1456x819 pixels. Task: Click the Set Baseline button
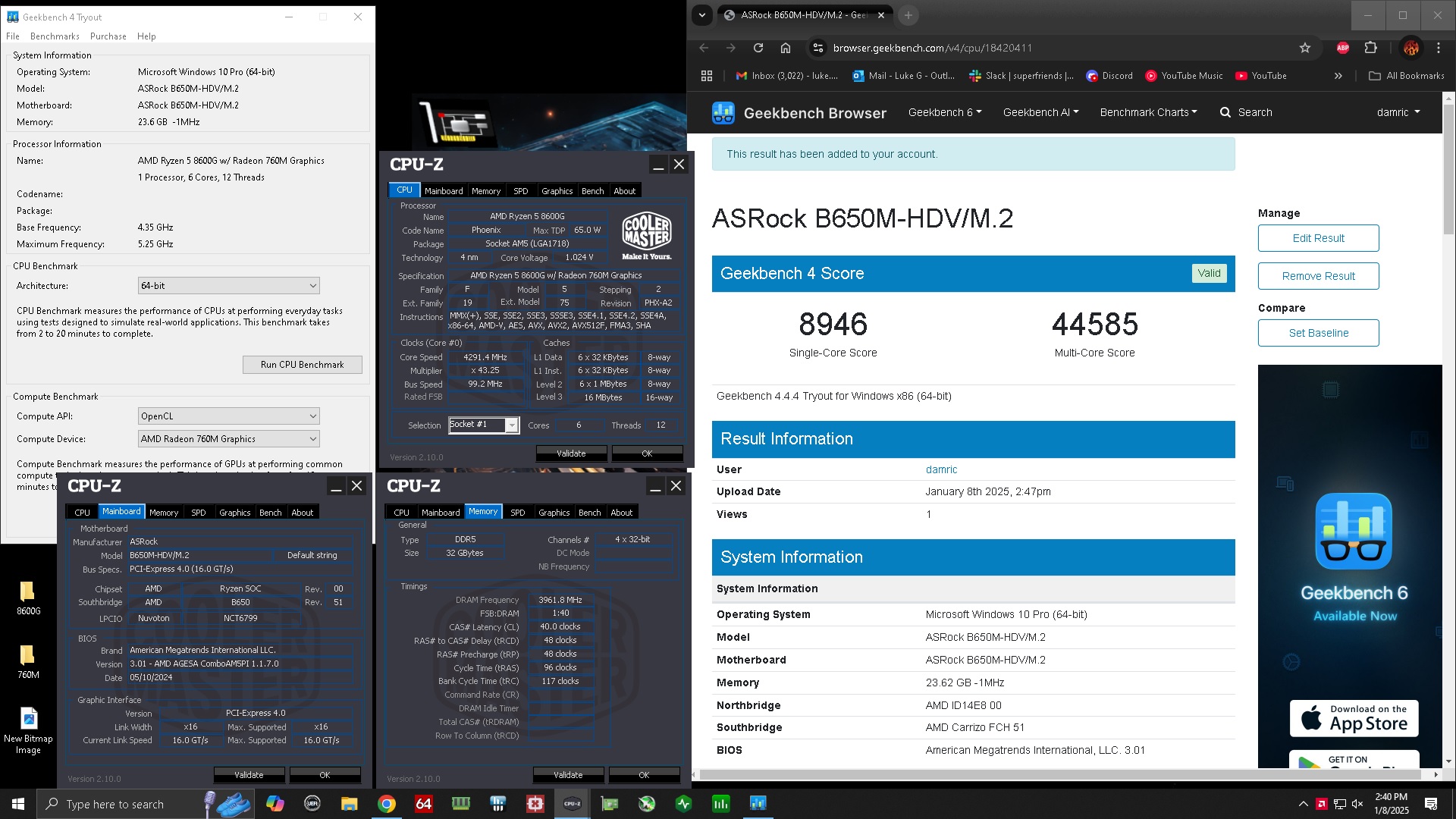pyautogui.click(x=1318, y=333)
